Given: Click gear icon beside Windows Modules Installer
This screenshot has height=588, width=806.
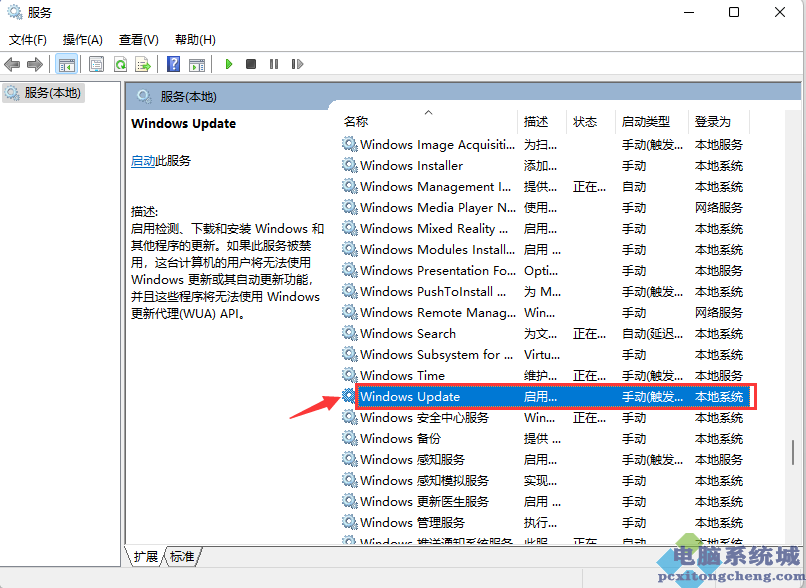Looking at the screenshot, I should coord(350,249).
